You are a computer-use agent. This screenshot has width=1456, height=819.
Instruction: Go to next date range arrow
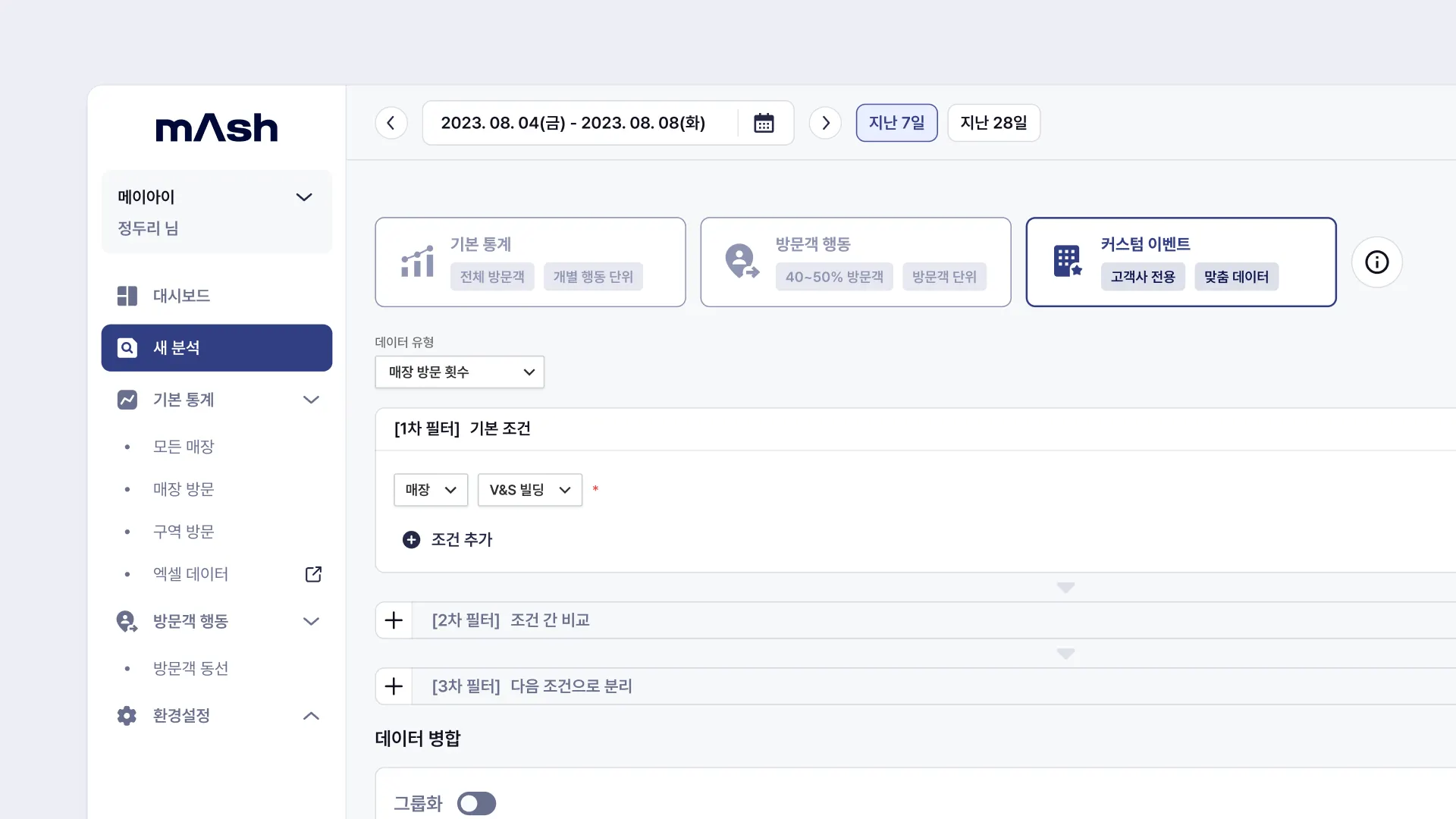825,123
